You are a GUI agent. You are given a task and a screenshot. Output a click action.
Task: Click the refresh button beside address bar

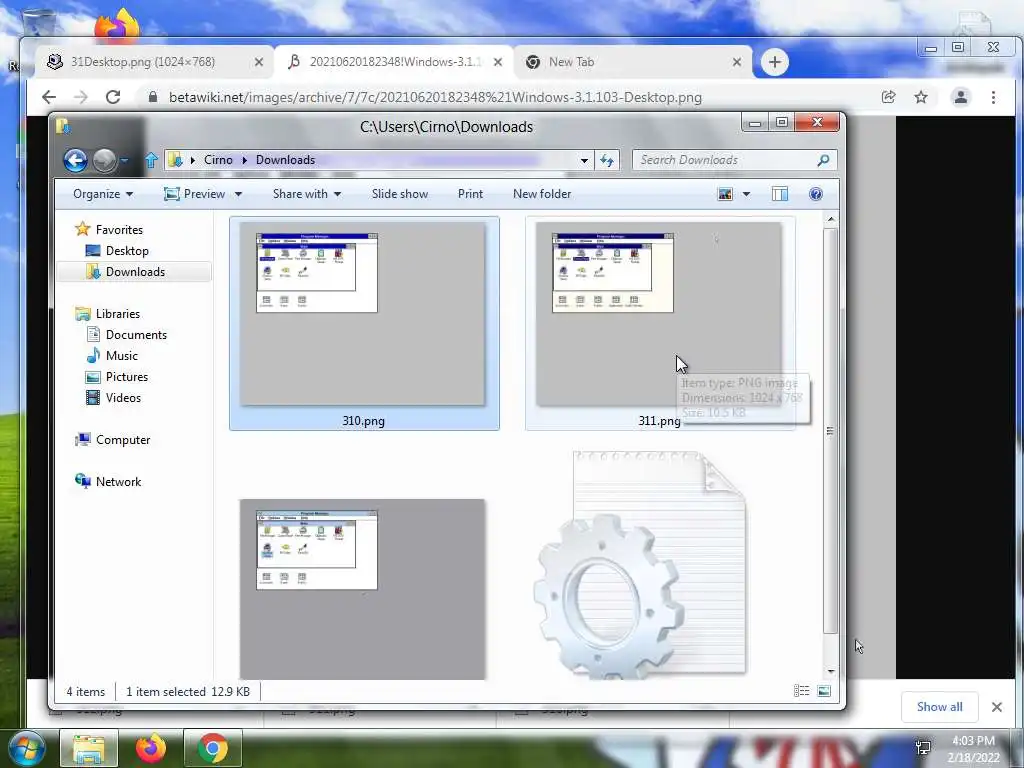pos(607,160)
